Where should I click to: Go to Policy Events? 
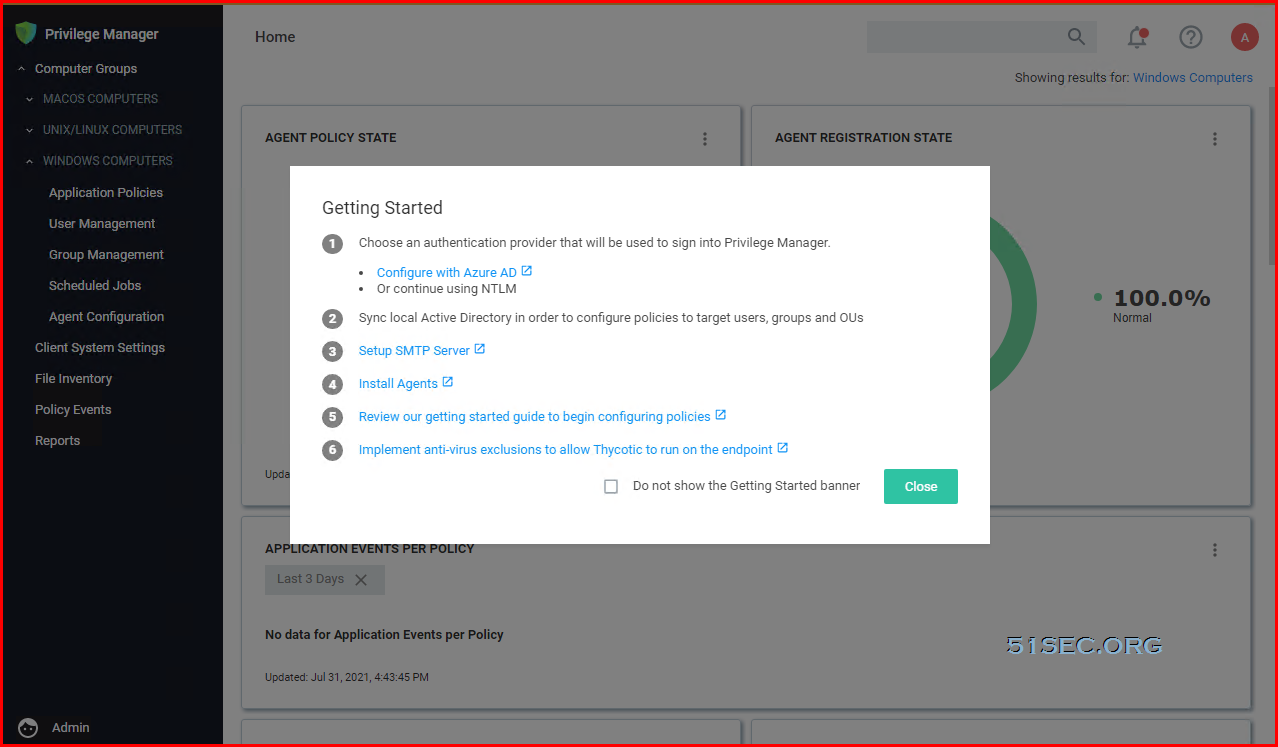coord(73,410)
